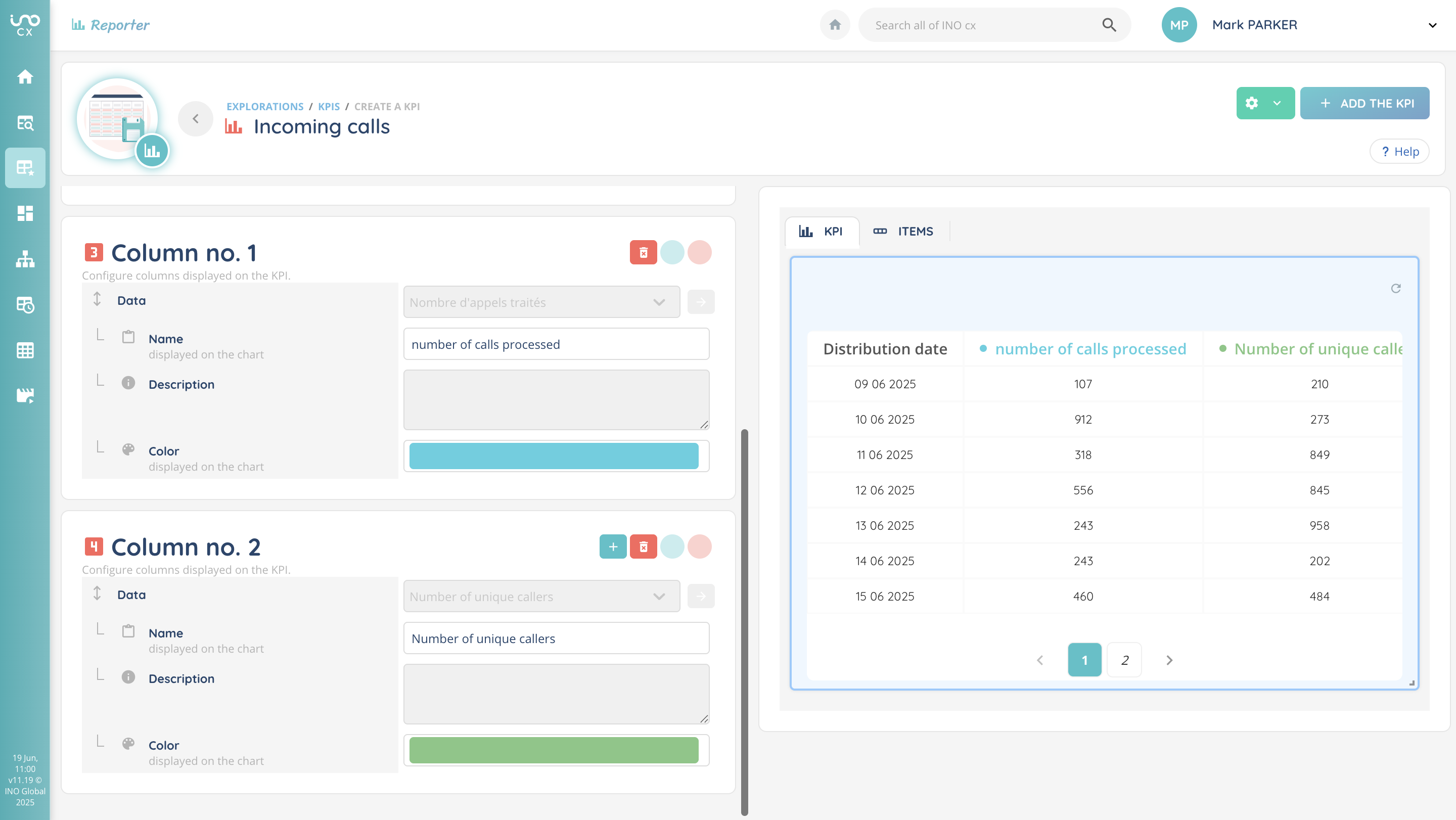Open the hierarchy icon in the sidebar
Screen dimensions: 1456x820
25,259
